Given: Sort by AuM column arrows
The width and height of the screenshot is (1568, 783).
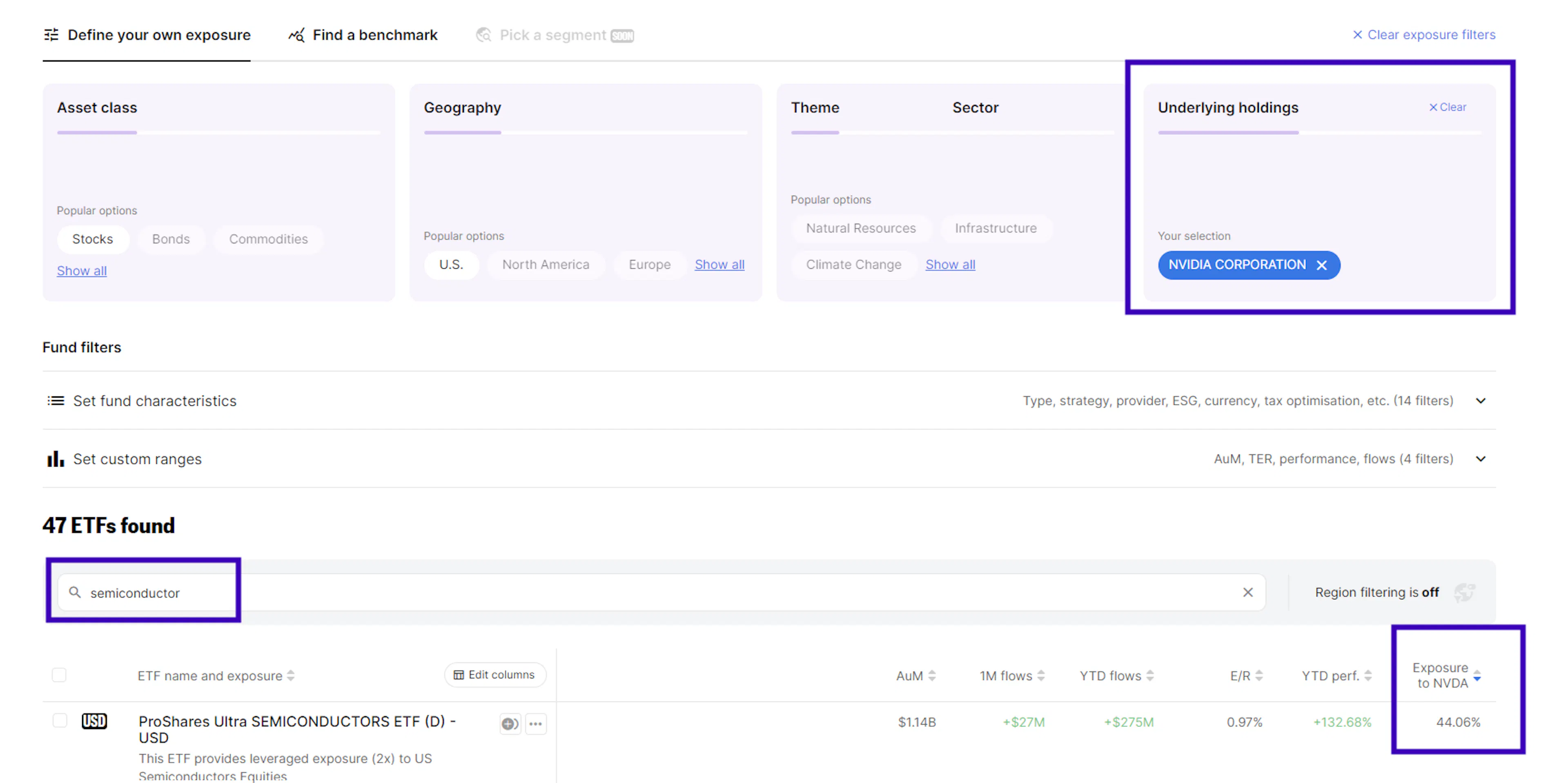Looking at the screenshot, I should click(931, 675).
